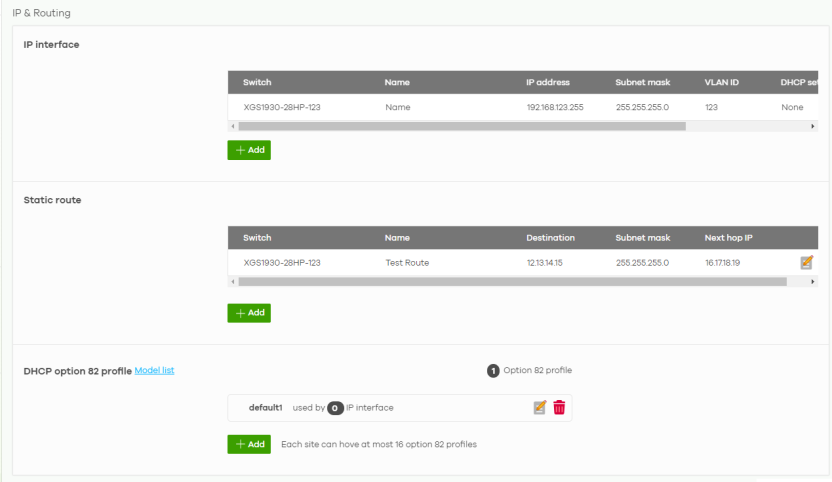Sort IP interface table by IP address header
The height and width of the screenshot is (482, 832).
coord(547,82)
